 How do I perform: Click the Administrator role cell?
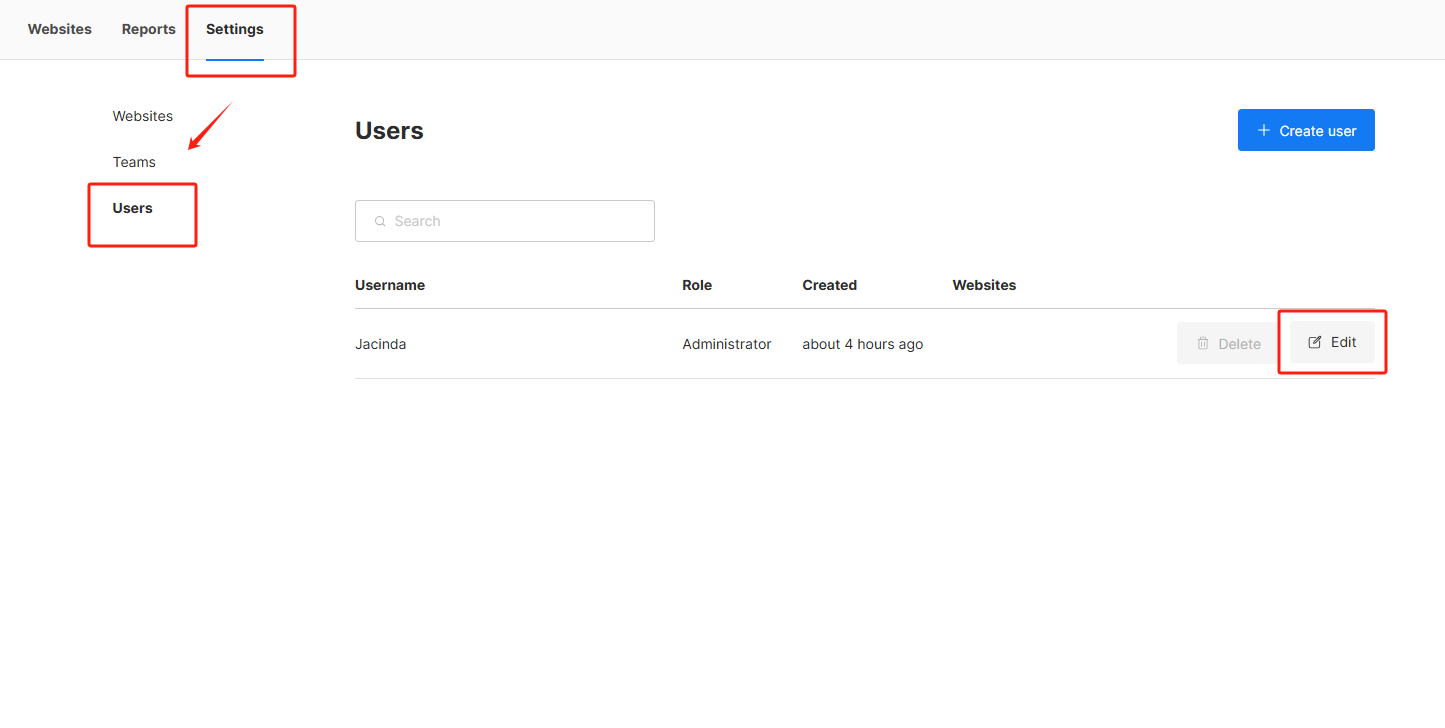(727, 344)
